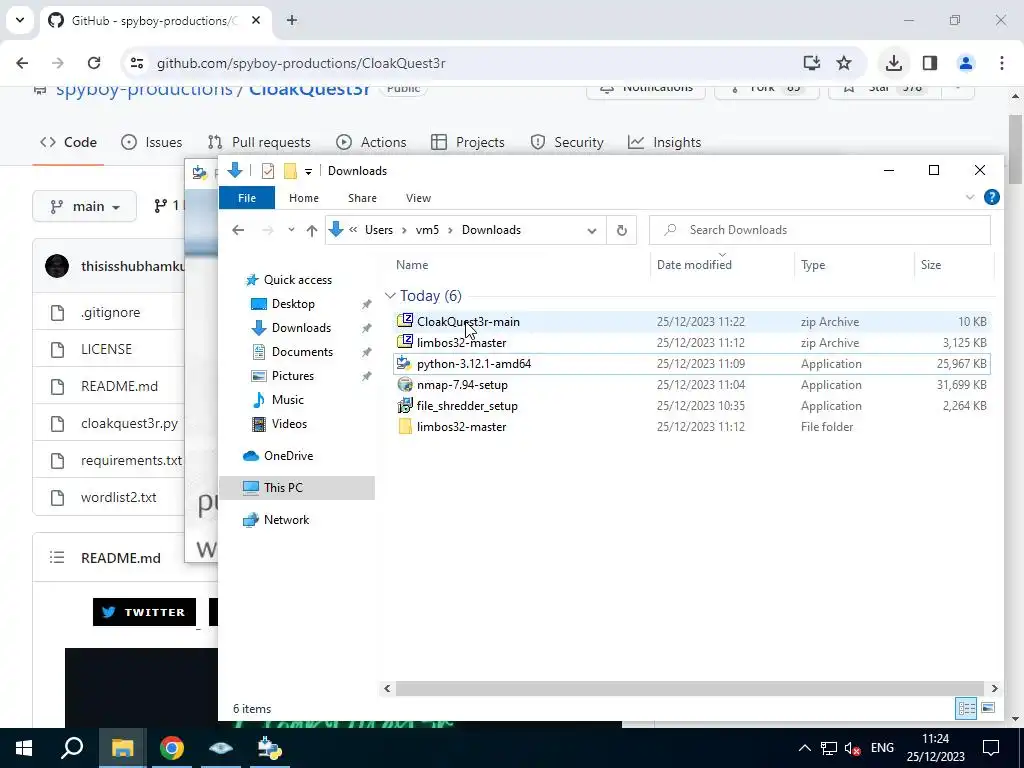Viewport: 1024px width, 768px height.
Task: Click the Twitter badge in README
Action: pos(144,612)
